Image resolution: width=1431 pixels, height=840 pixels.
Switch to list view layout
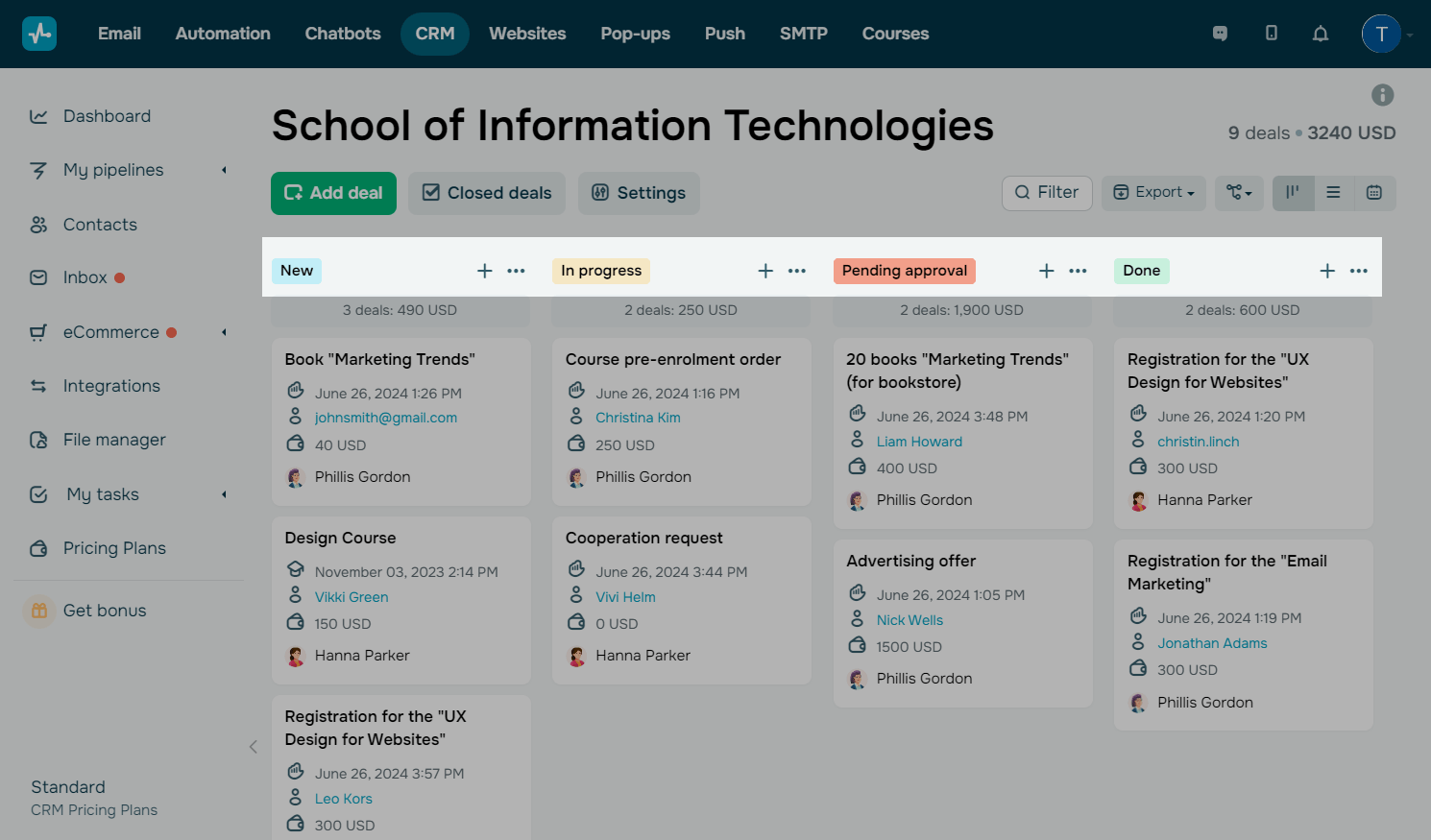[1333, 193]
